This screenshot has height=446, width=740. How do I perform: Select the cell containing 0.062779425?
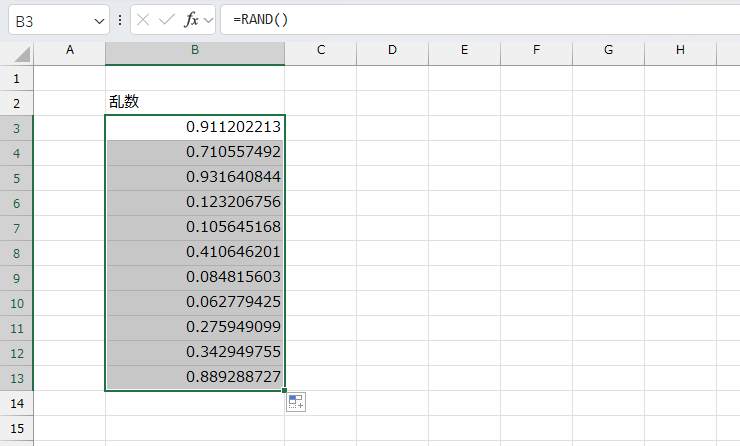pyautogui.click(x=194, y=302)
